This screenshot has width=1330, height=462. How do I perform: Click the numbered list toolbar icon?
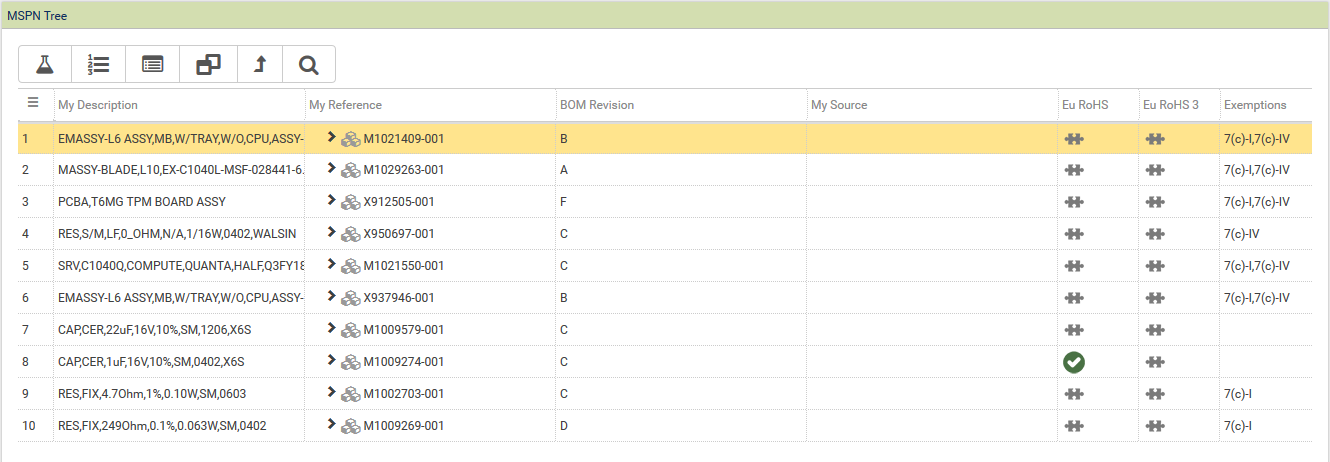[x=98, y=65]
